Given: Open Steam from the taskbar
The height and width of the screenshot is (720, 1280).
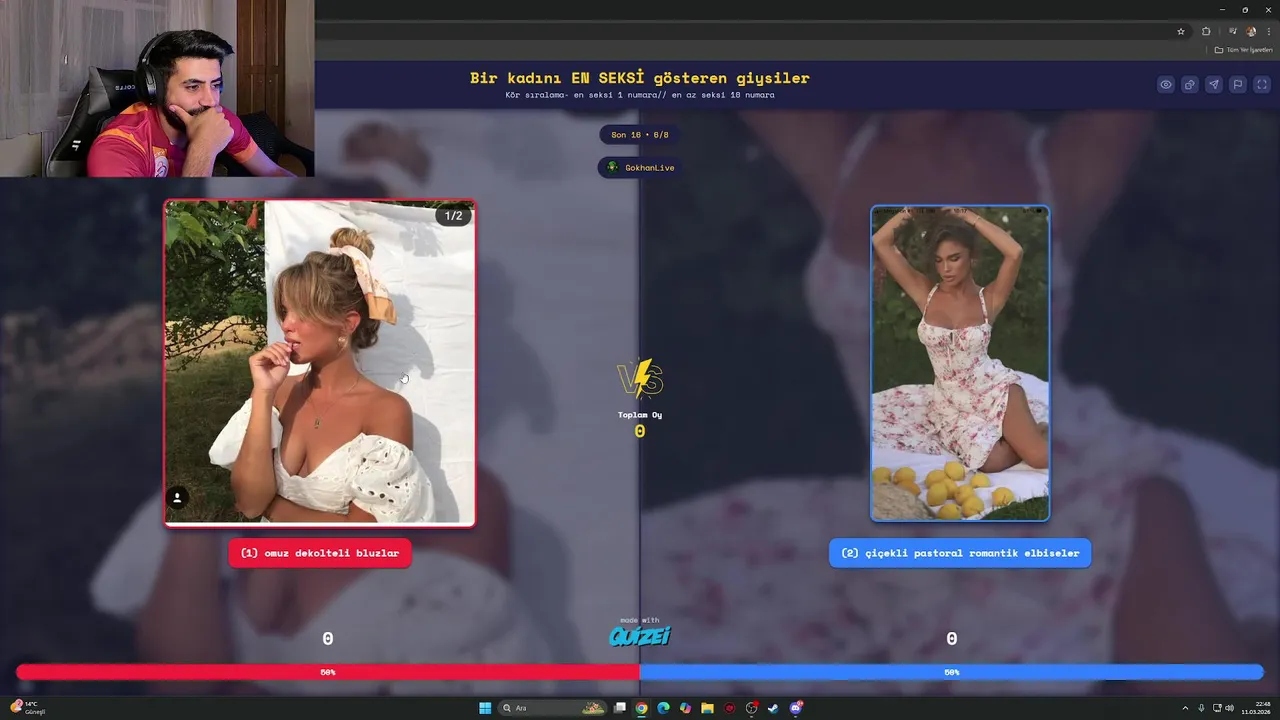Looking at the screenshot, I should [x=773, y=708].
